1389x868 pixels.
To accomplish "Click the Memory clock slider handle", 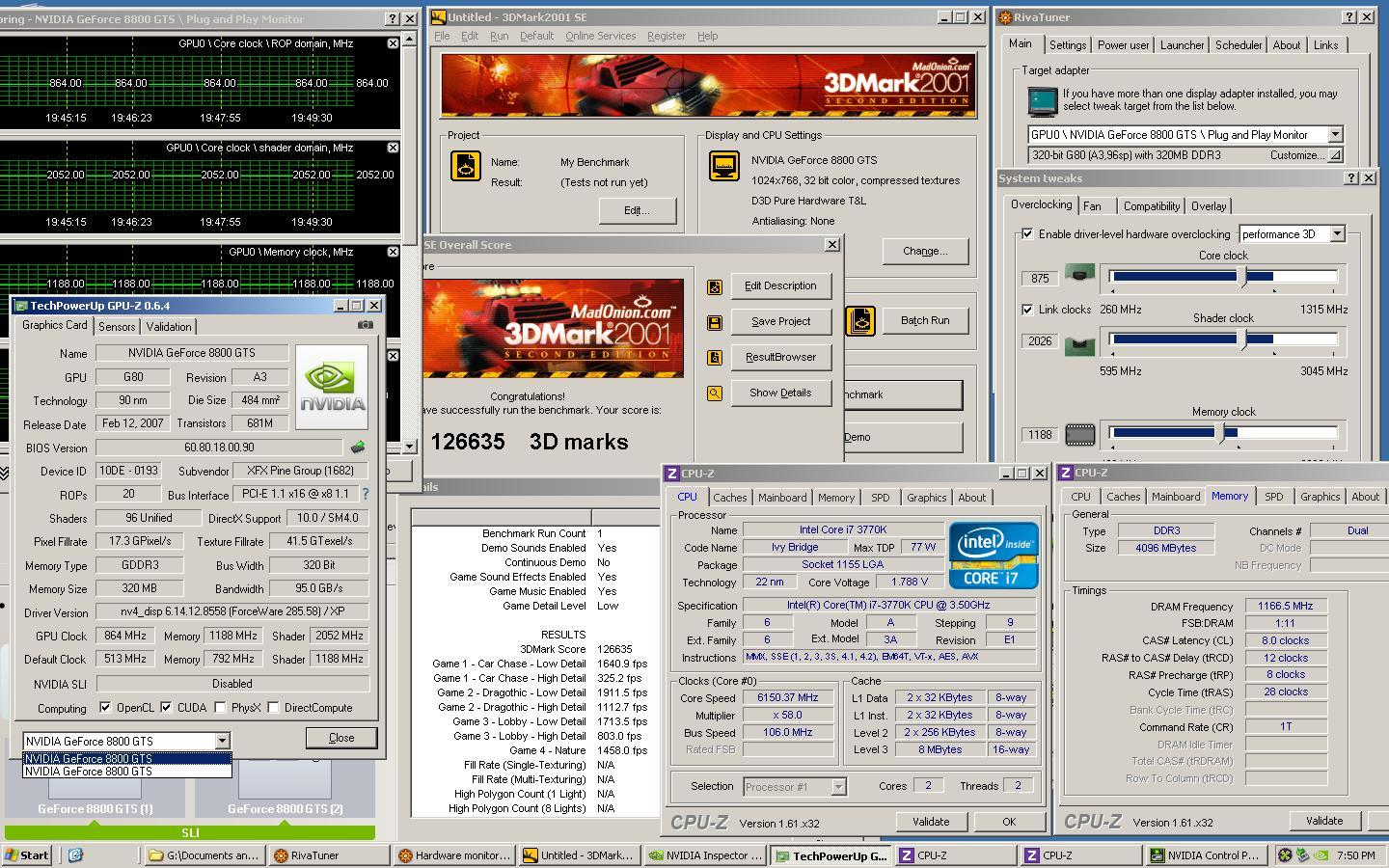I will [x=1221, y=433].
